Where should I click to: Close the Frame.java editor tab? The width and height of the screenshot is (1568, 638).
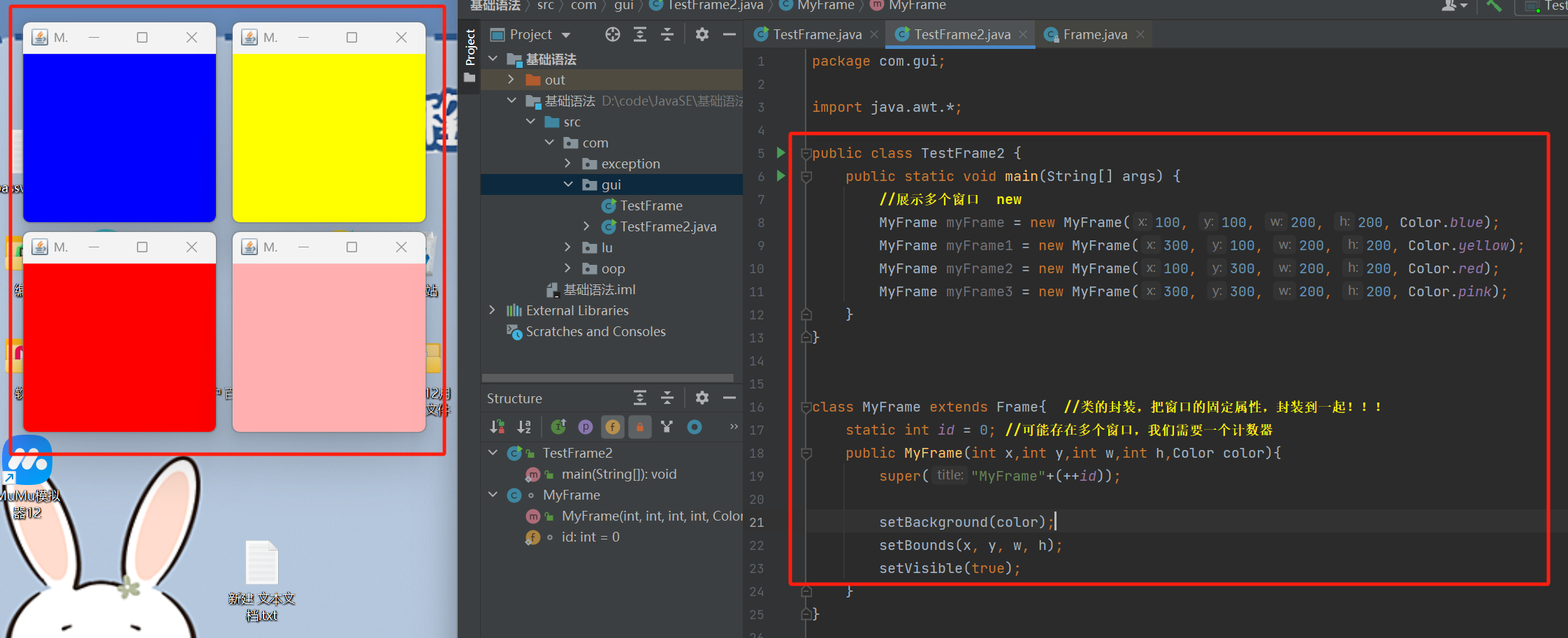coord(1140,34)
